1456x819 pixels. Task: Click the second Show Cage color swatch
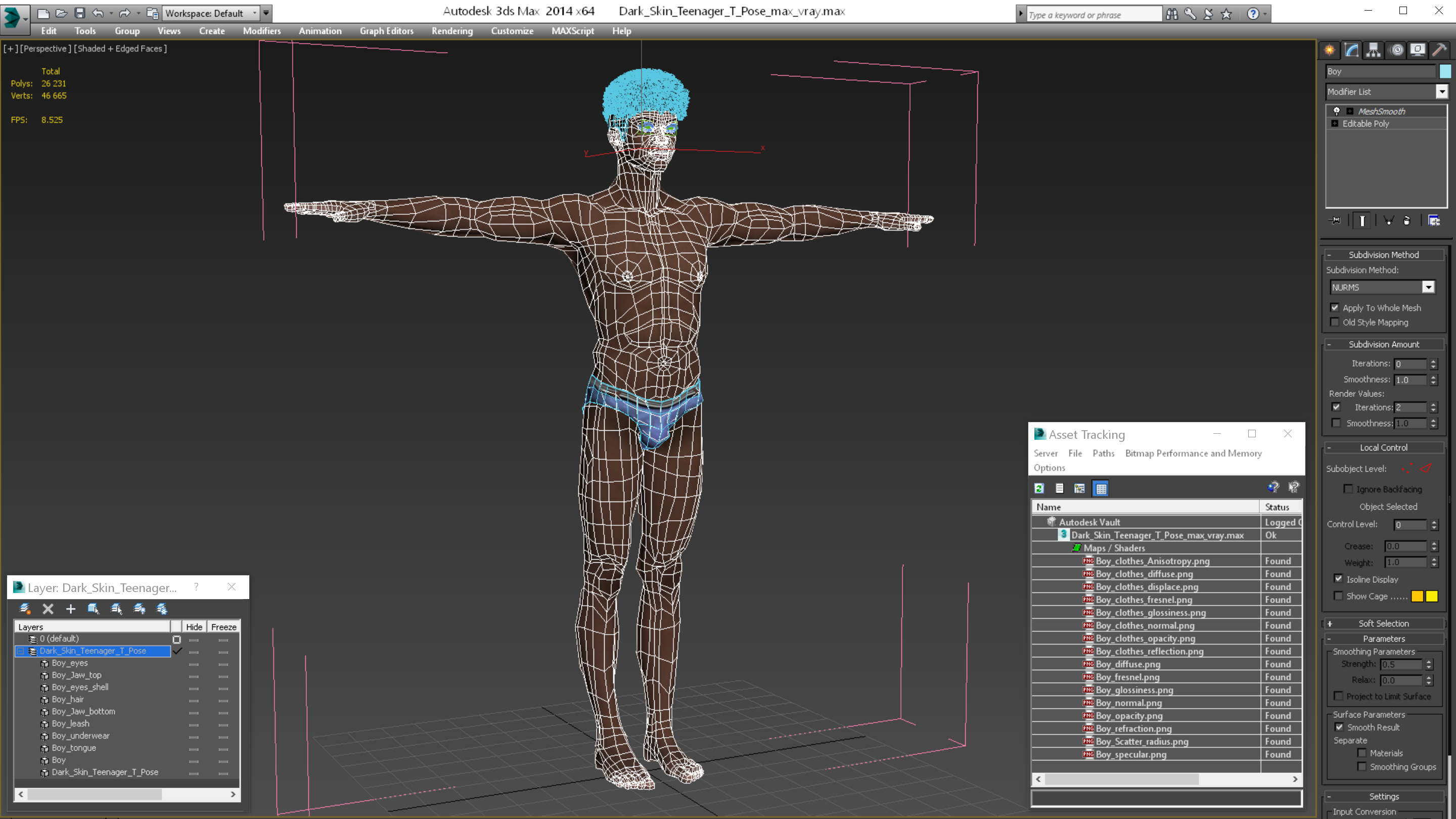click(x=1432, y=597)
